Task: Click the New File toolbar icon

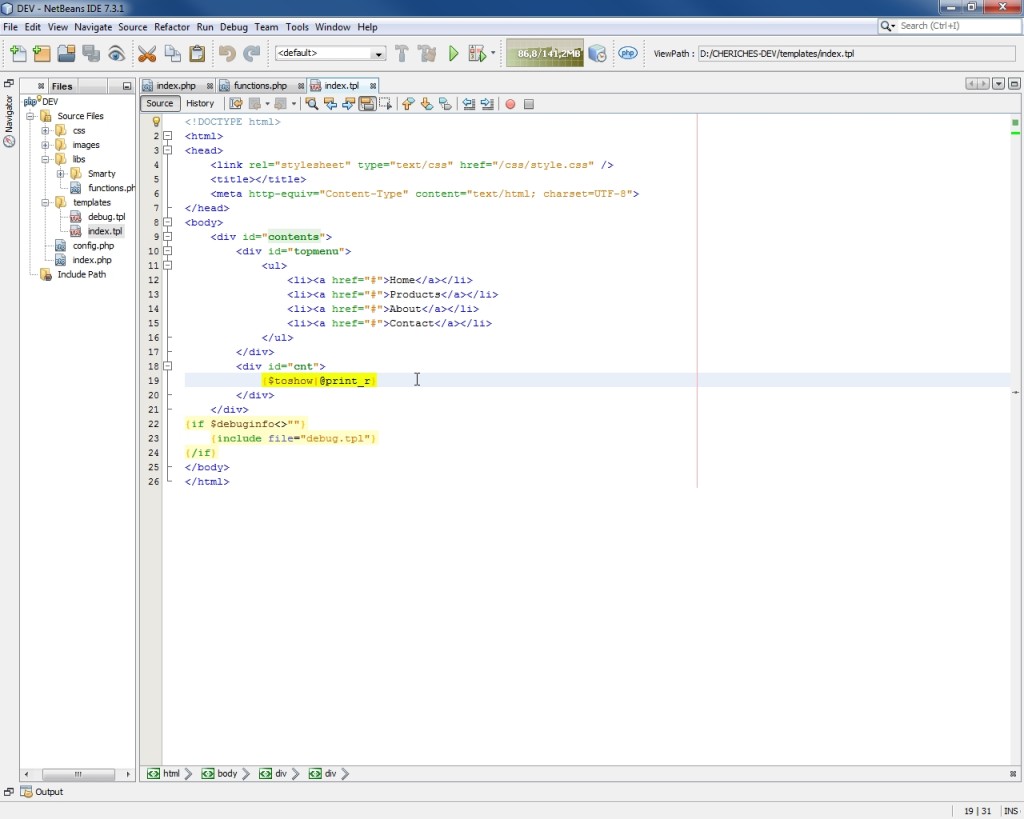Action: [18, 54]
